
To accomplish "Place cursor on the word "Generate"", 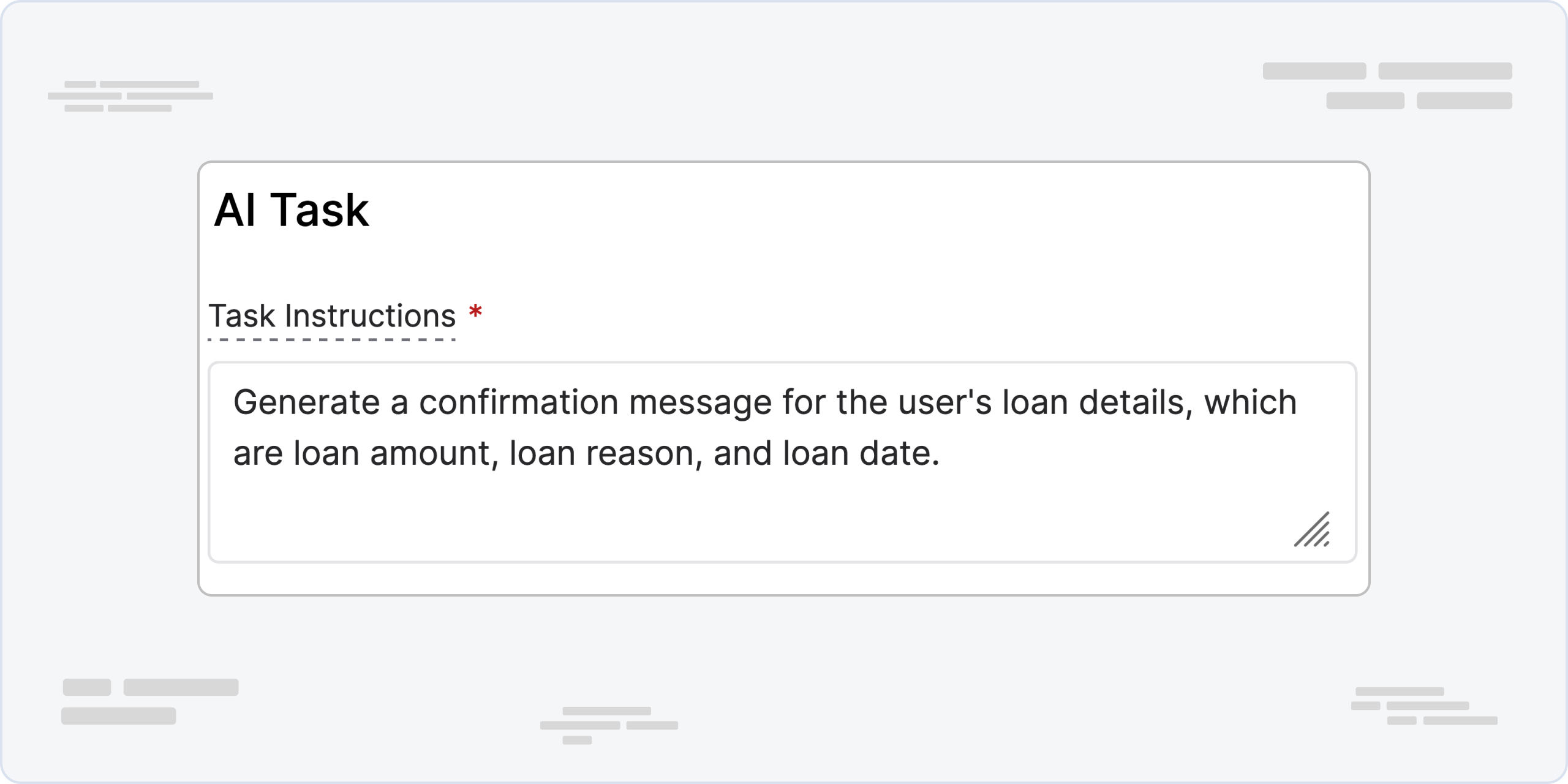I will (x=307, y=402).
